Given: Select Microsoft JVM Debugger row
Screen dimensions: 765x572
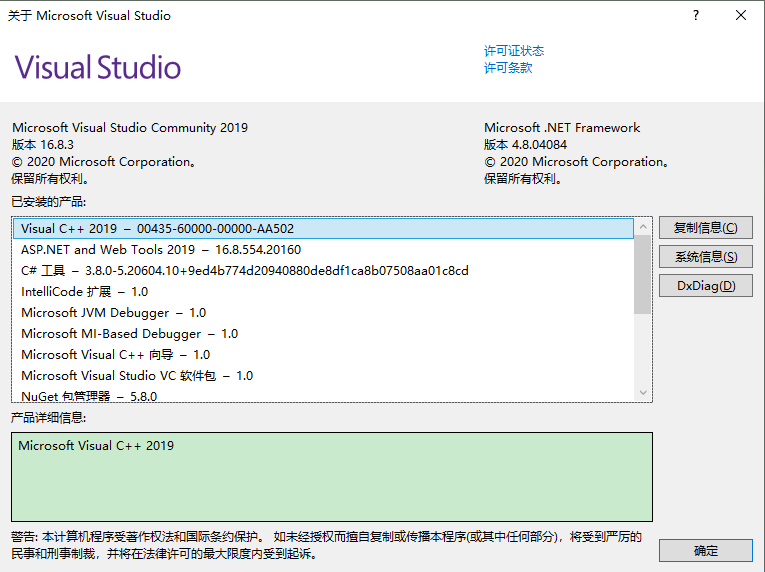Looking at the screenshot, I should pos(323,312).
